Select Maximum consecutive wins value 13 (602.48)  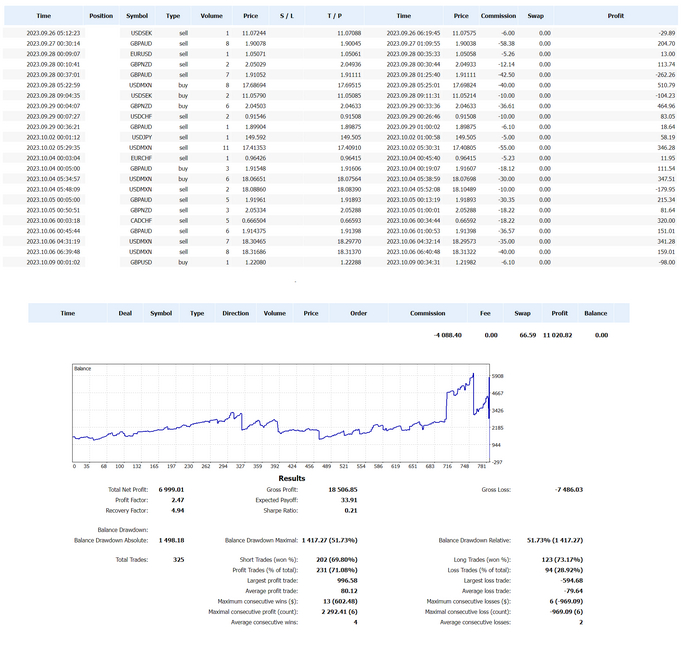(340, 602)
